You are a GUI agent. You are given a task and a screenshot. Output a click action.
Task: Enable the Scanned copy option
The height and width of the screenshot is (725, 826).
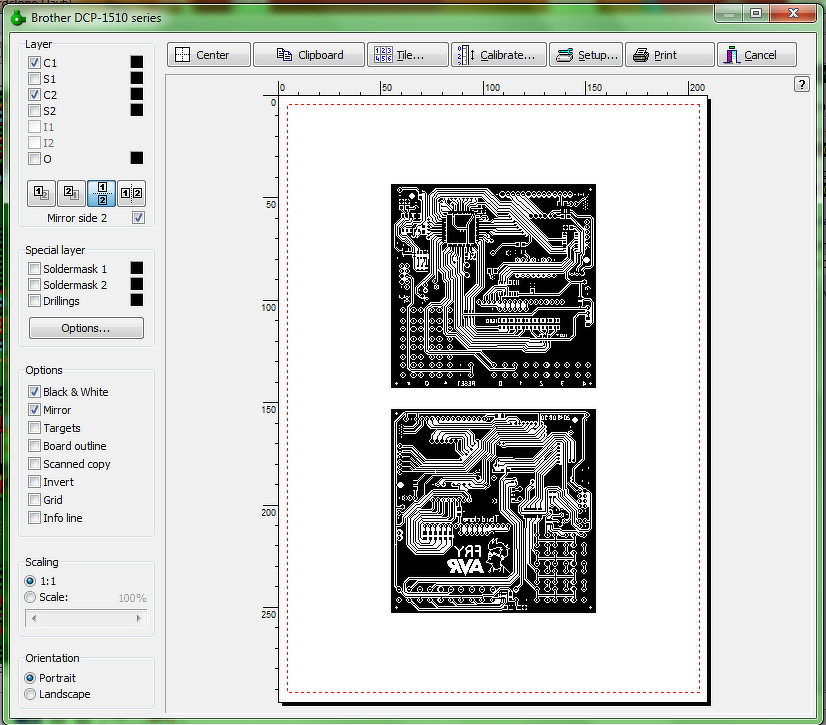click(34, 464)
